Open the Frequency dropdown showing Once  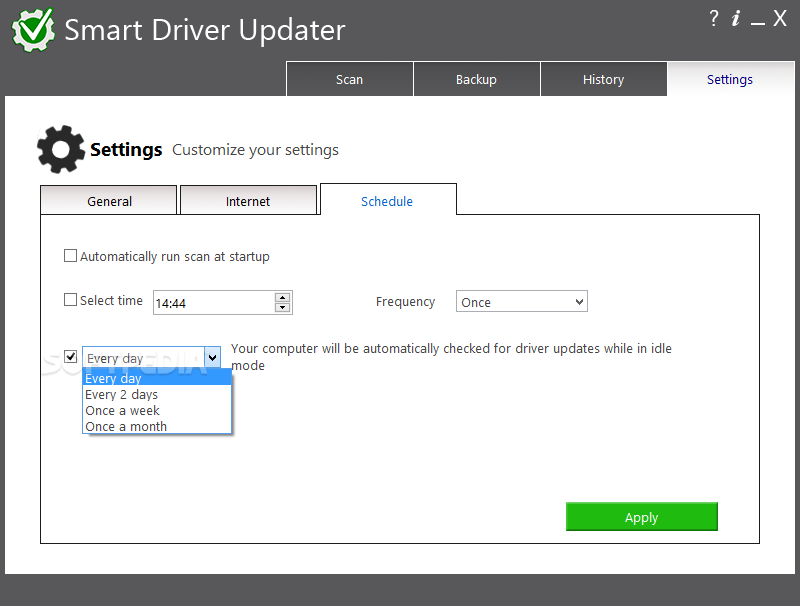(521, 301)
